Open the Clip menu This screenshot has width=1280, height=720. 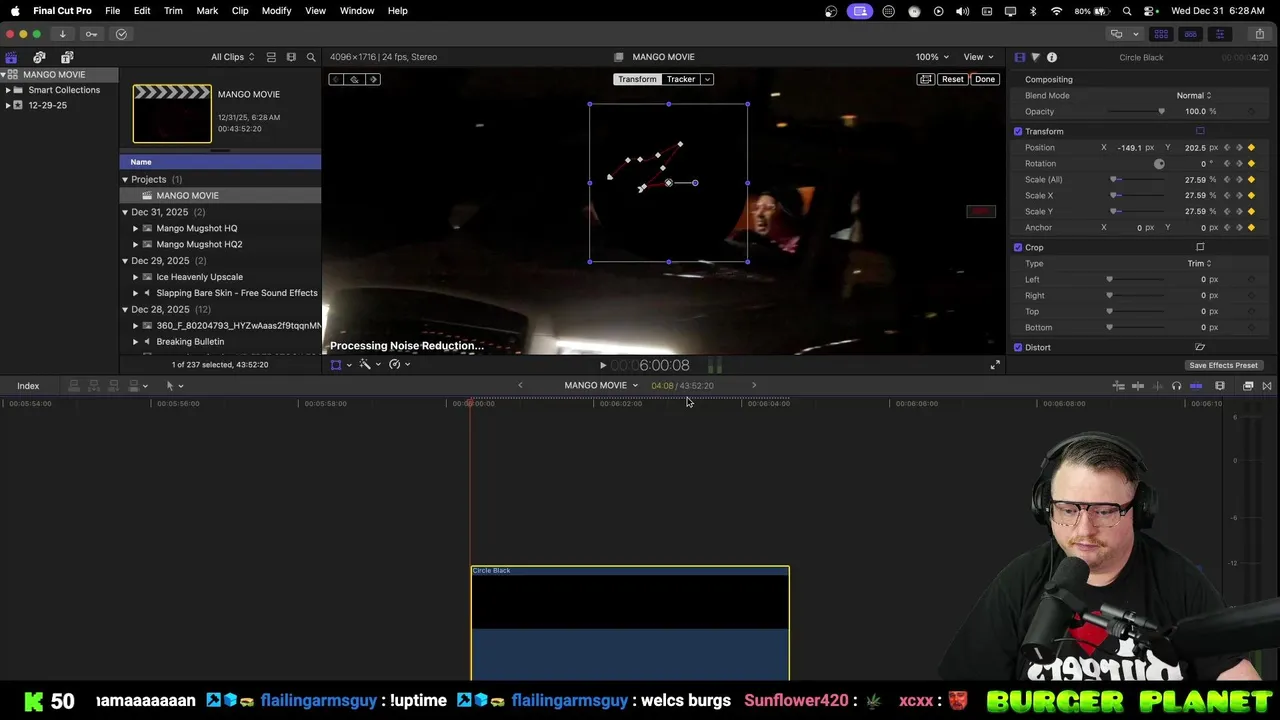click(x=240, y=11)
